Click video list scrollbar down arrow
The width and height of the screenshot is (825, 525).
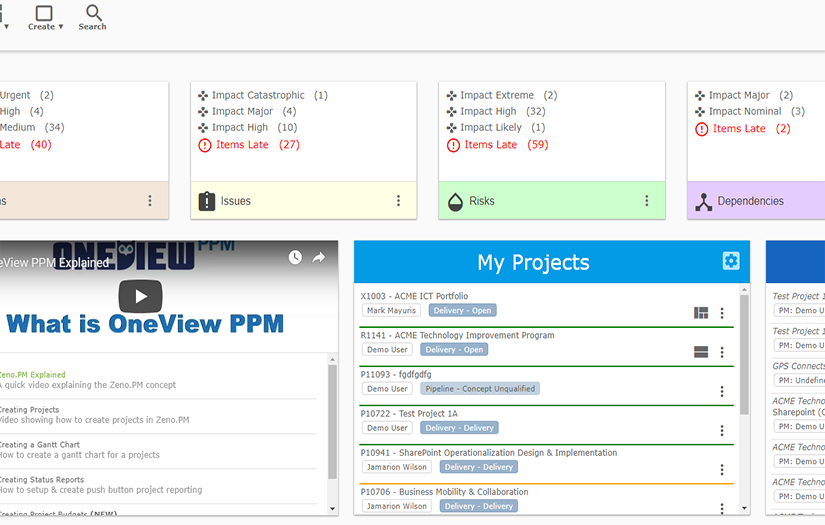pyautogui.click(x=333, y=509)
